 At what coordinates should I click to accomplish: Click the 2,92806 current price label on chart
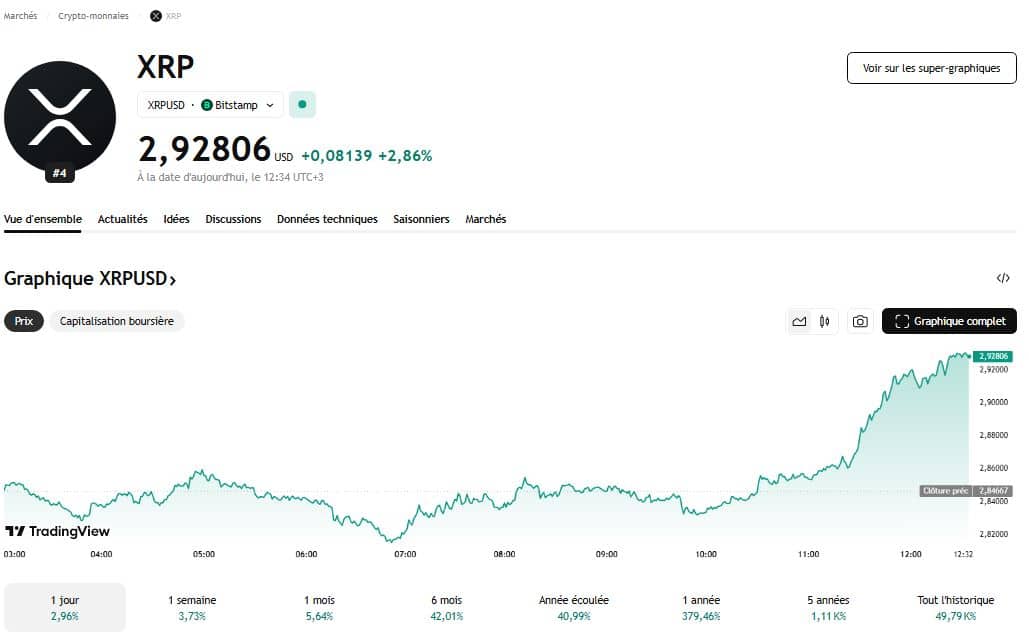(994, 356)
